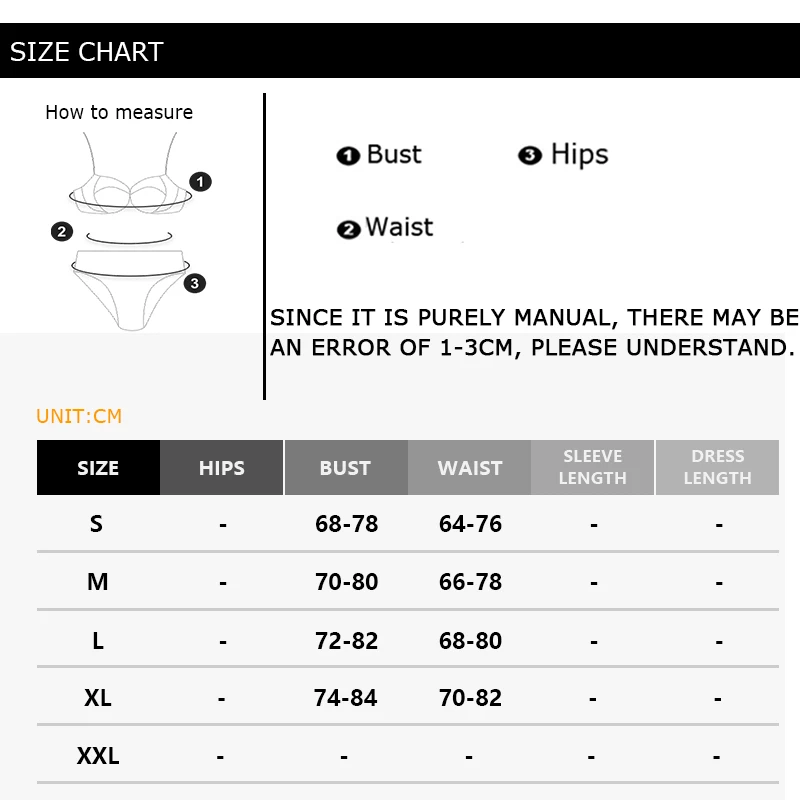Viewport: 800px width, 800px height.
Task: Select the DRESS LENGTH column header
Action: [717, 468]
